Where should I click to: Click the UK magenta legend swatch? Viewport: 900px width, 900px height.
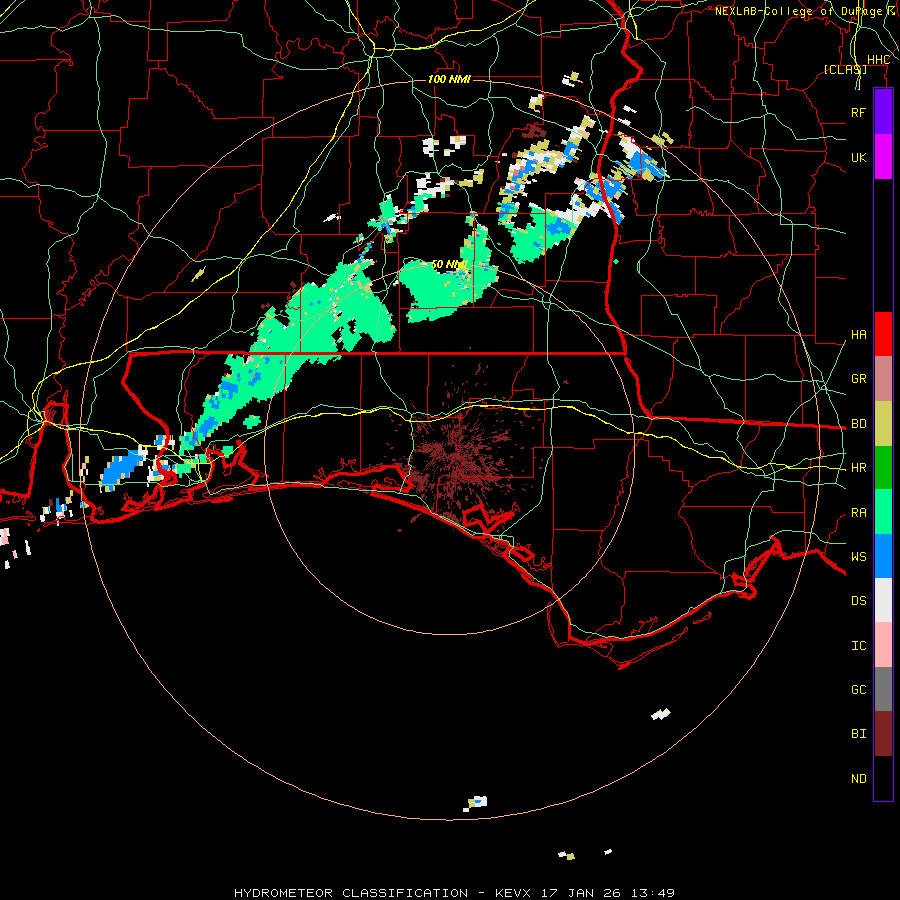click(x=883, y=157)
